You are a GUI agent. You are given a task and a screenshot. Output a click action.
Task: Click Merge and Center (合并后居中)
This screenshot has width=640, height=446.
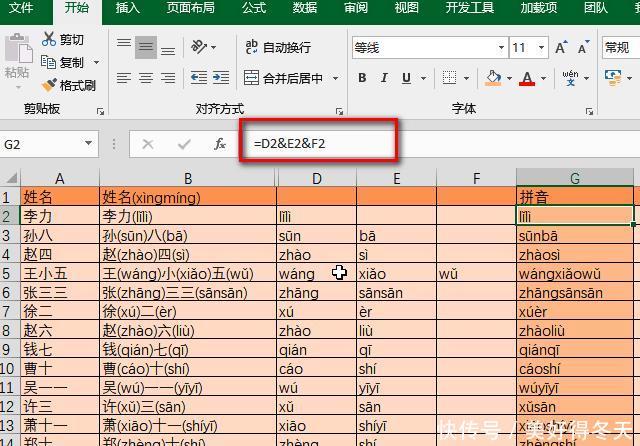point(283,78)
